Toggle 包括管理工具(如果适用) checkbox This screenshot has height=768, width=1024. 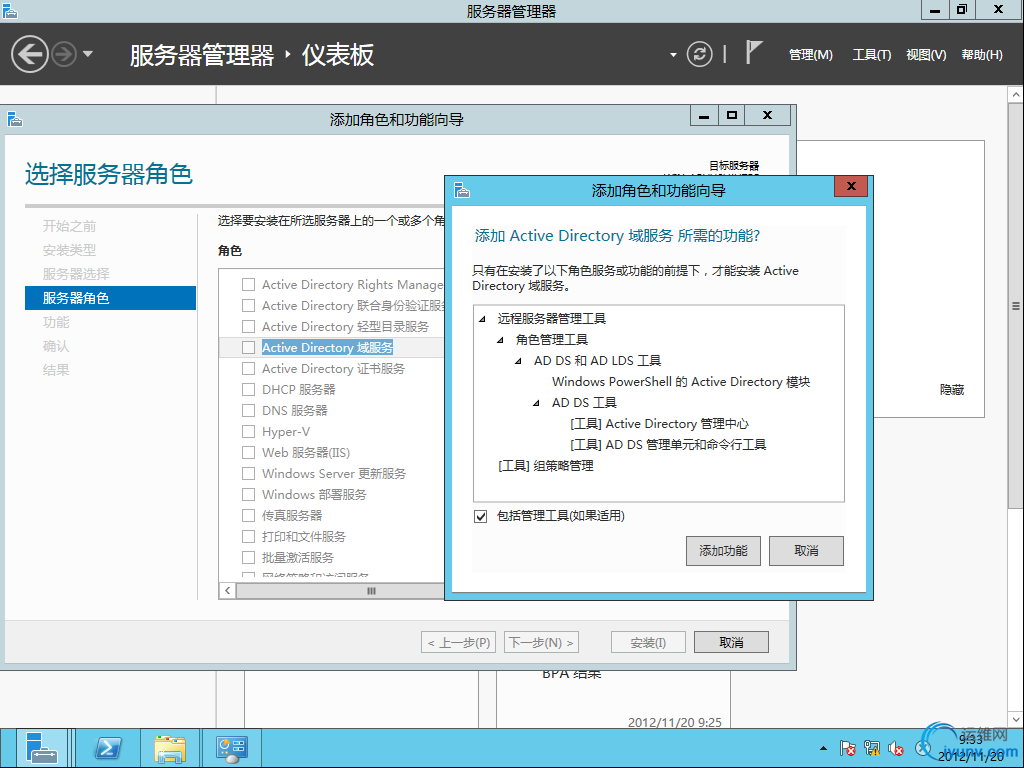click(x=481, y=517)
